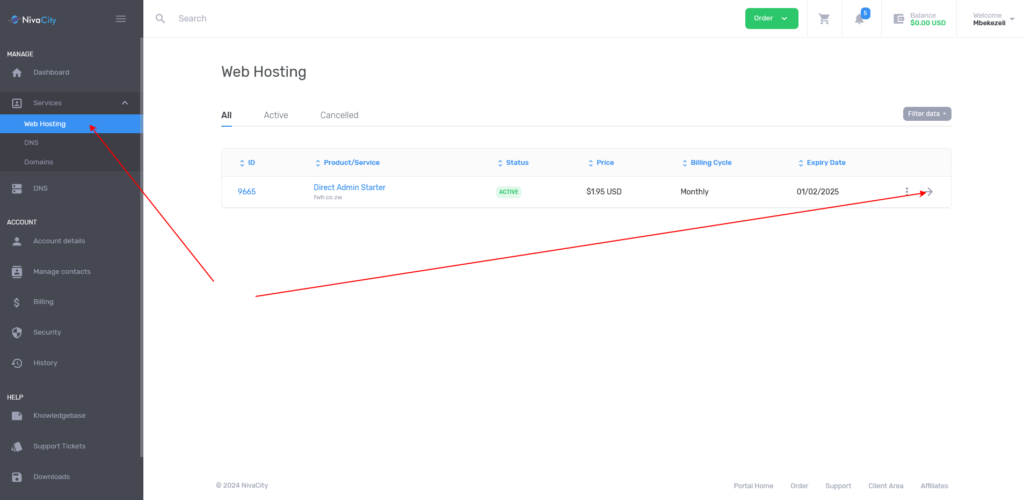Switch to the Active tab
Viewport: 1024px width, 500px height.
(x=276, y=116)
